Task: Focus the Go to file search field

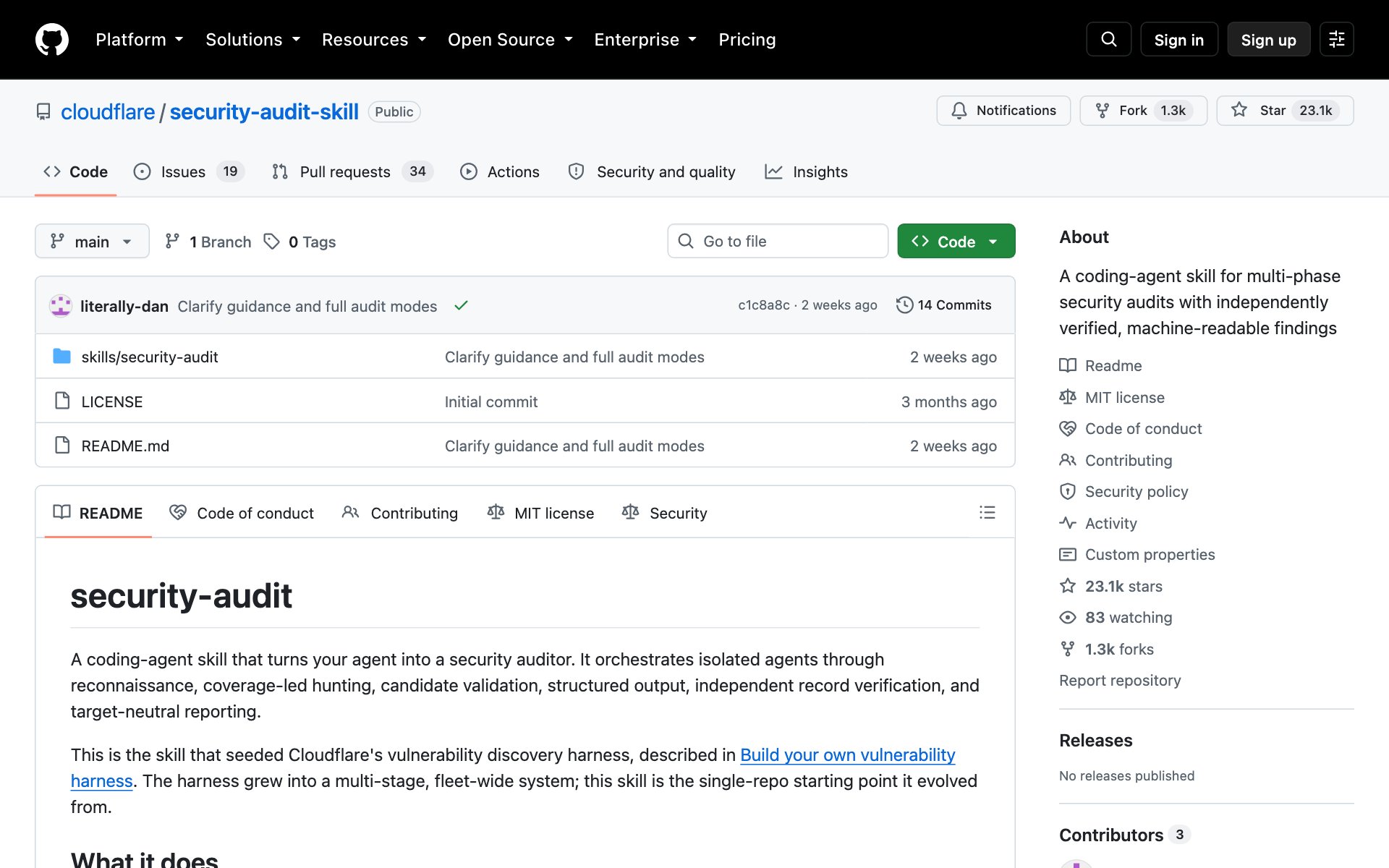Action: (x=778, y=241)
